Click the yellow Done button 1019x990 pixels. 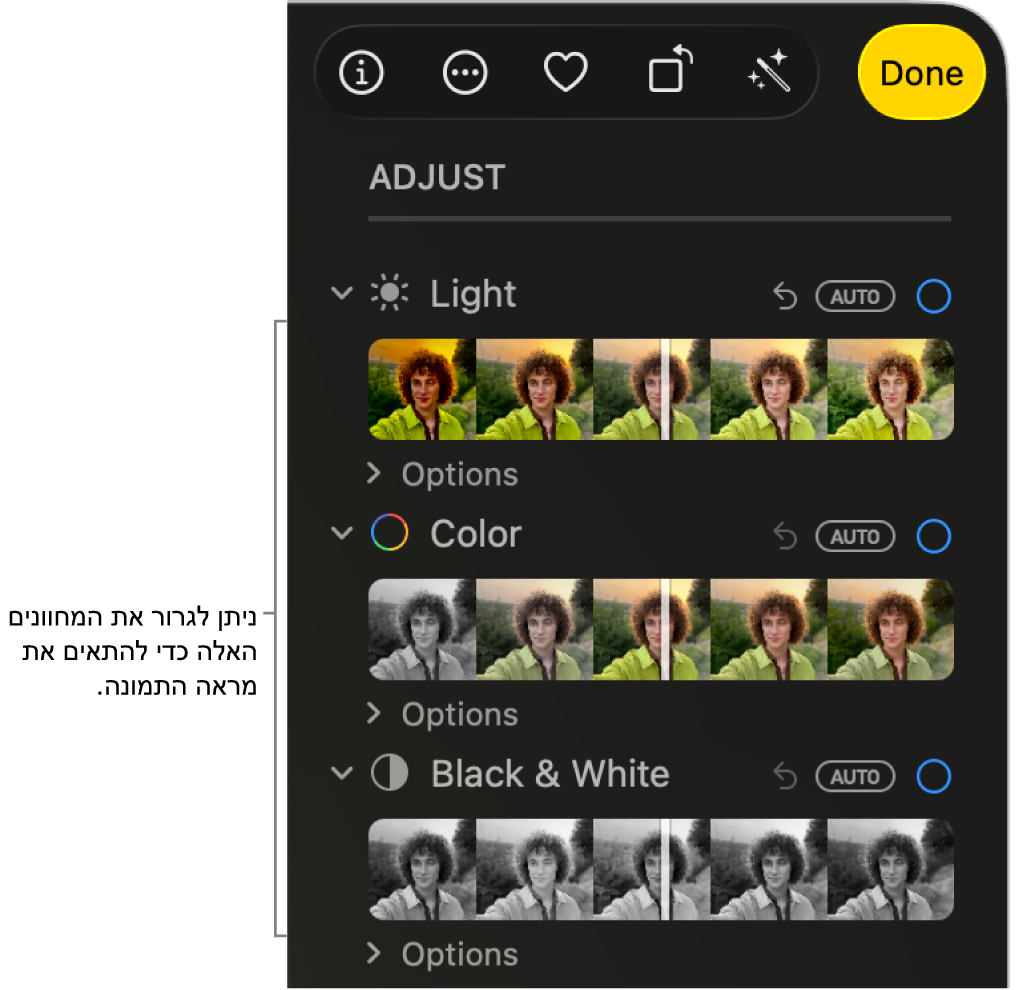coord(922,72)
